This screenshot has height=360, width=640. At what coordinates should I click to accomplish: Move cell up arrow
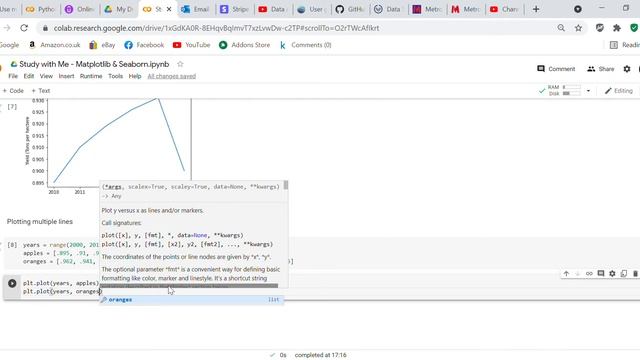point(566,273)
